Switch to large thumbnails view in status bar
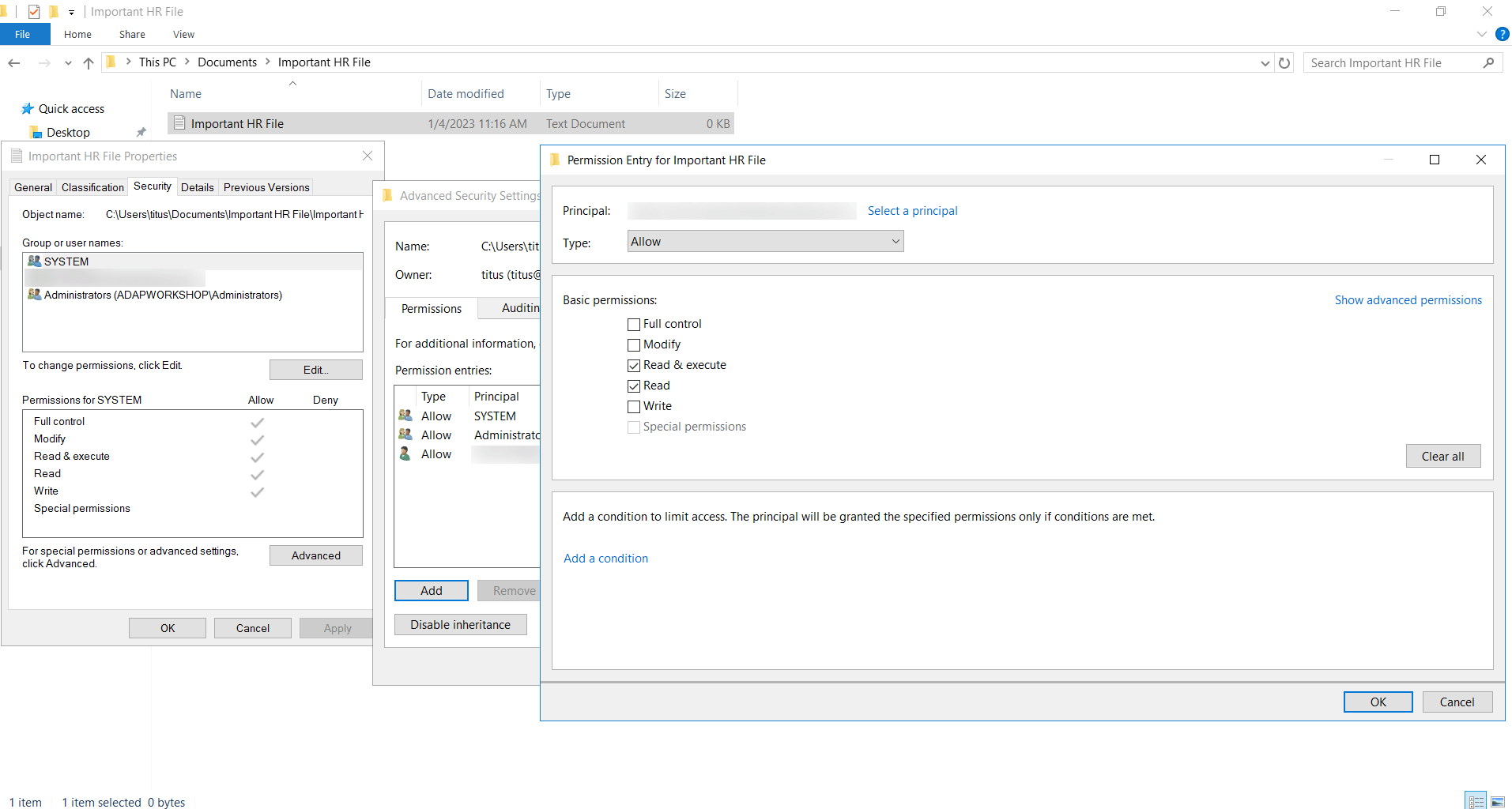Viewport: 1512px width, 809px height. pyautogui.click(x=1497, y=800)
